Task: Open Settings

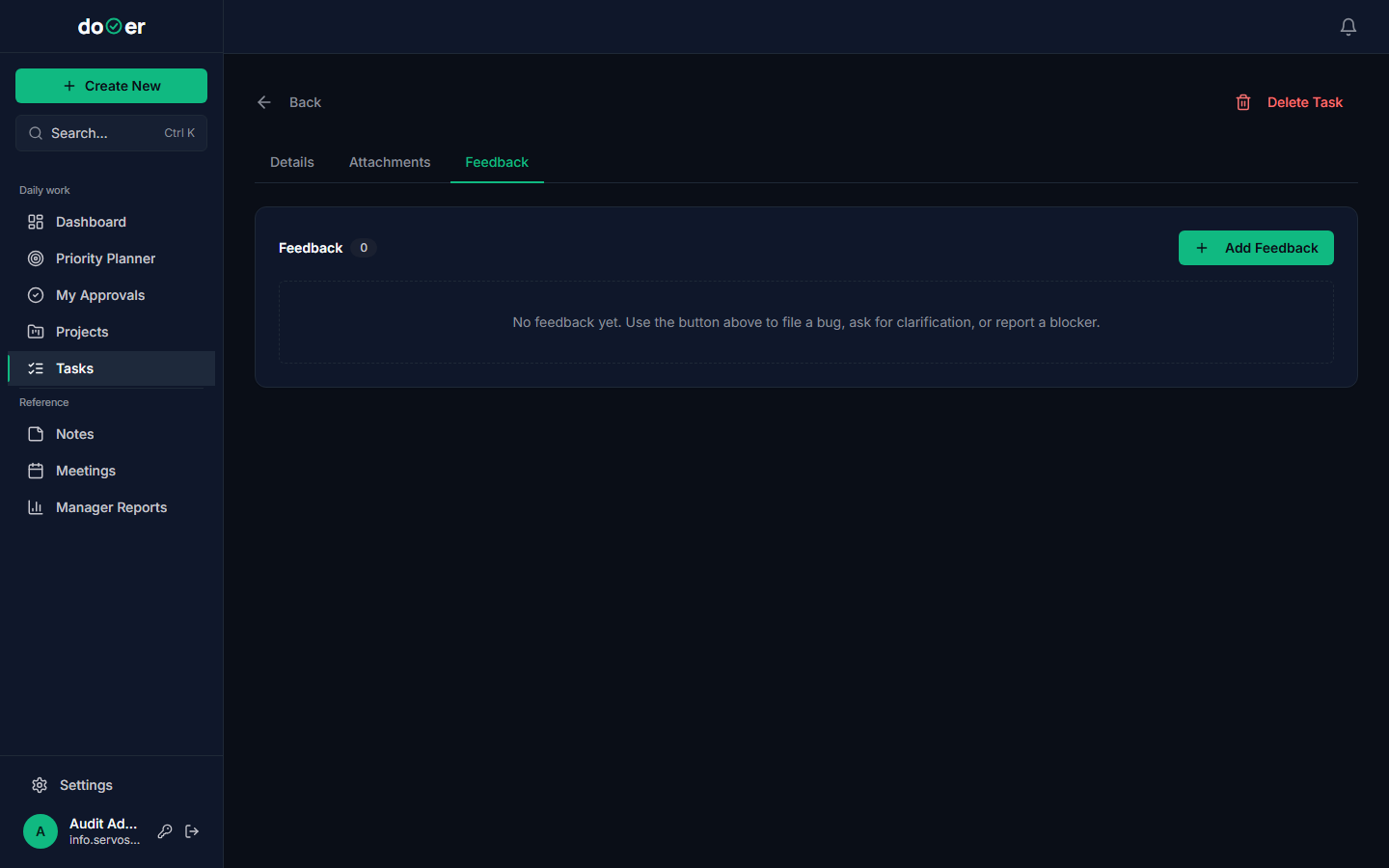Action: click(x=111, y=785)
